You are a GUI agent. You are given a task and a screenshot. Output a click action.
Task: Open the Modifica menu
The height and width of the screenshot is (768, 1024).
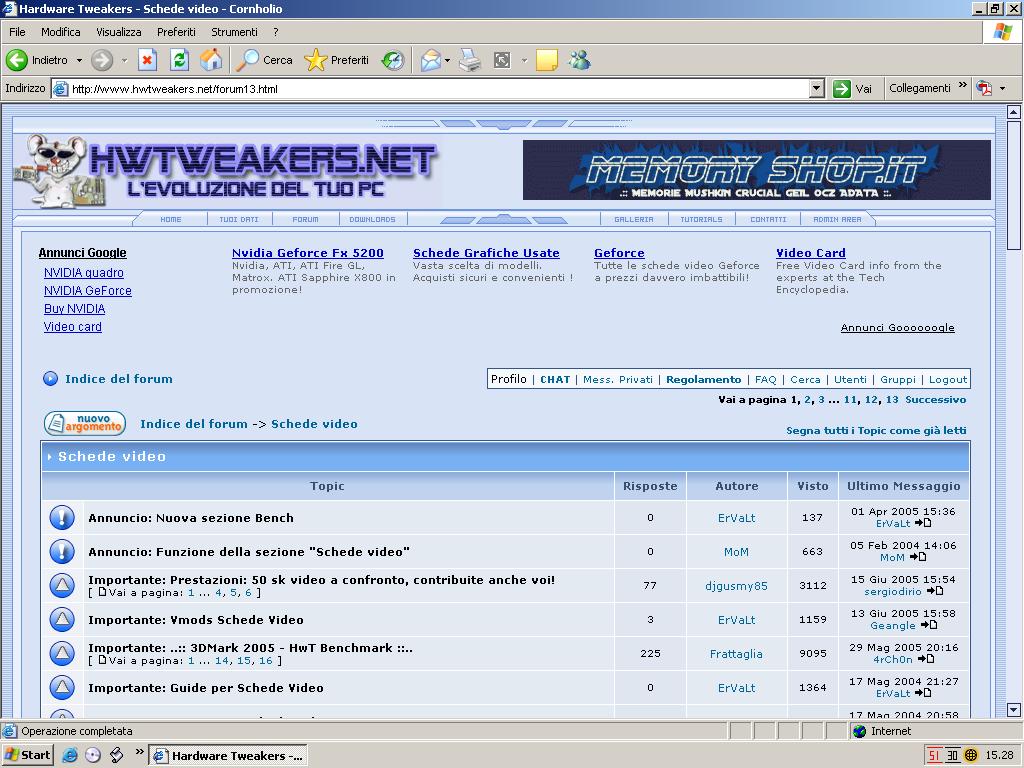[61, 32]
